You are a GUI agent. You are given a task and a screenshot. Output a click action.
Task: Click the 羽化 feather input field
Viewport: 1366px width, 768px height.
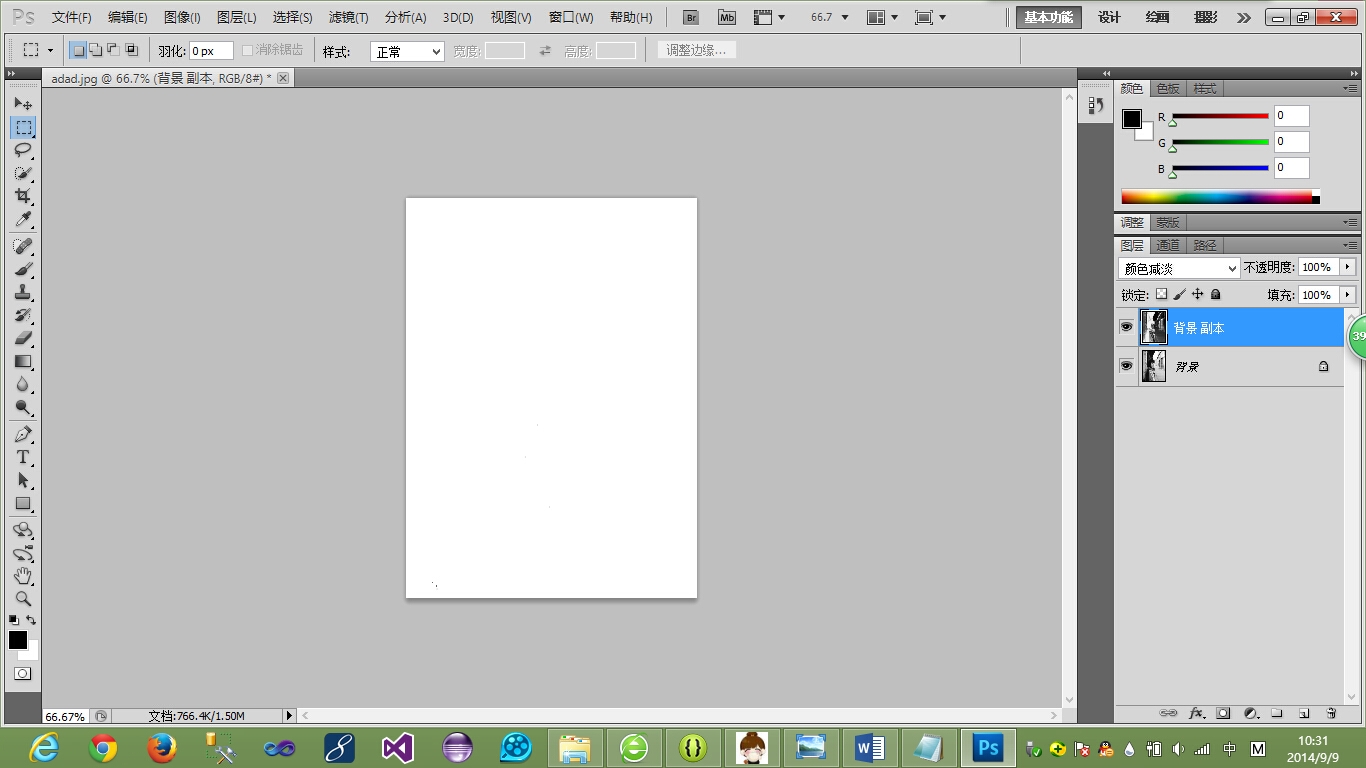pyautogui.click(x=211, y=50)
